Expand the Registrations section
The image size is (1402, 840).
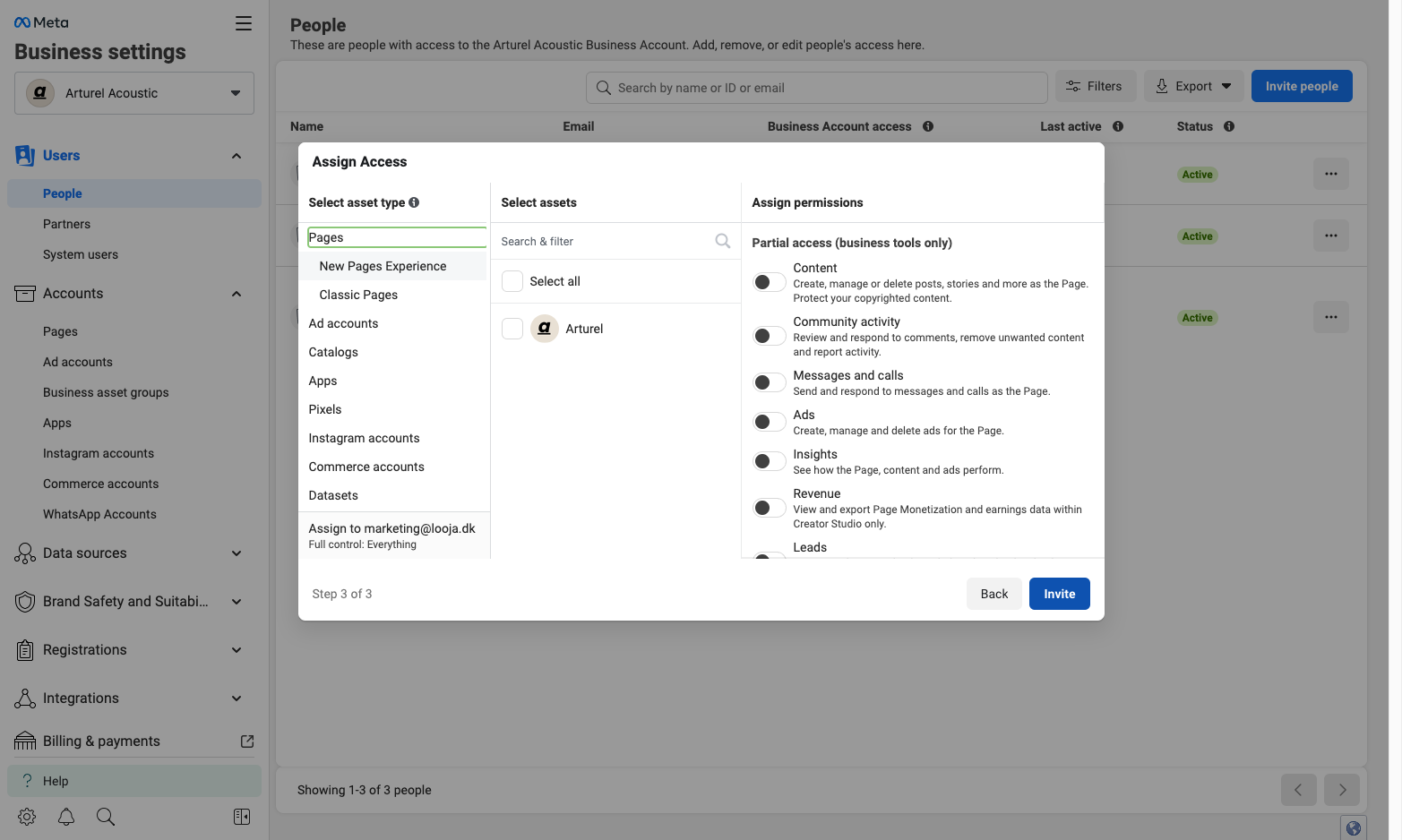pyautogui.click(x=134, y=650)
